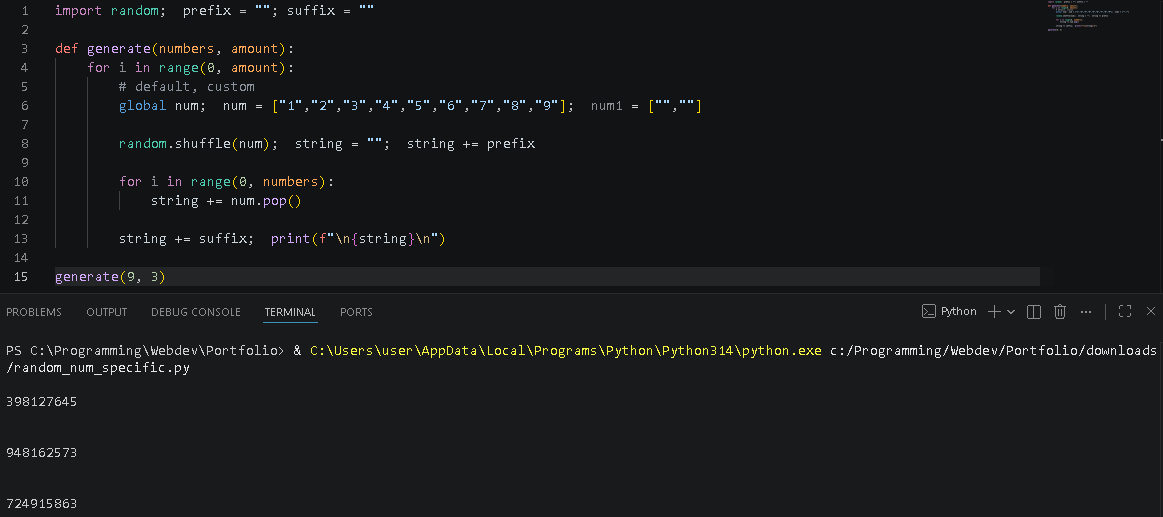The image size is (1163, 517).
Task: Click 'random_num_specific.py' in terminal command
Action: tap(102, 368)
